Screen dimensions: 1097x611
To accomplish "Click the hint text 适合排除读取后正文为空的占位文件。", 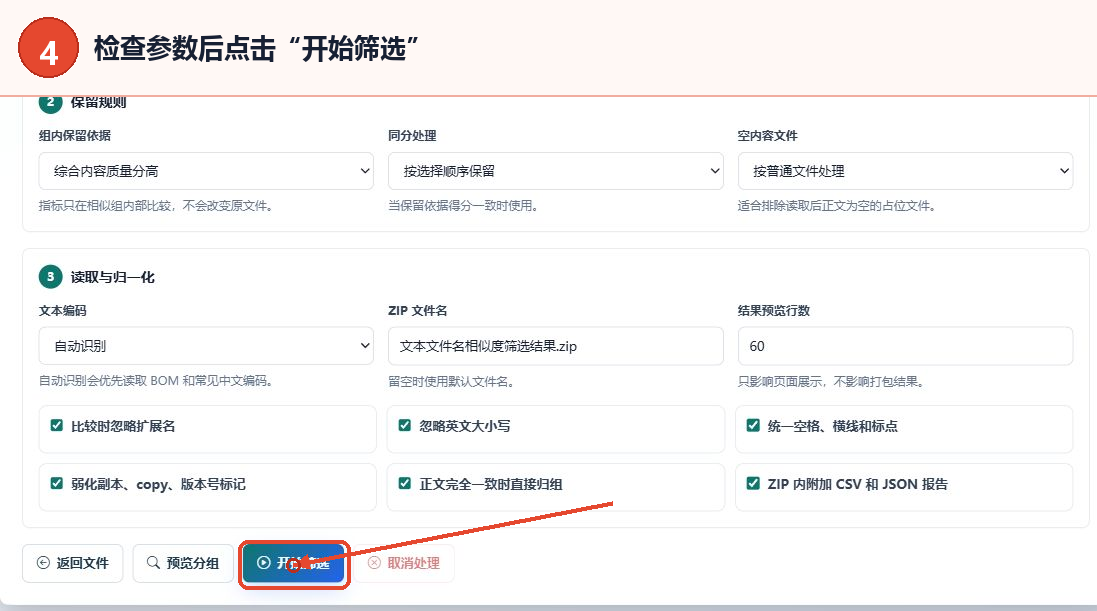I will pyautogui.click(x=837, y=206).
